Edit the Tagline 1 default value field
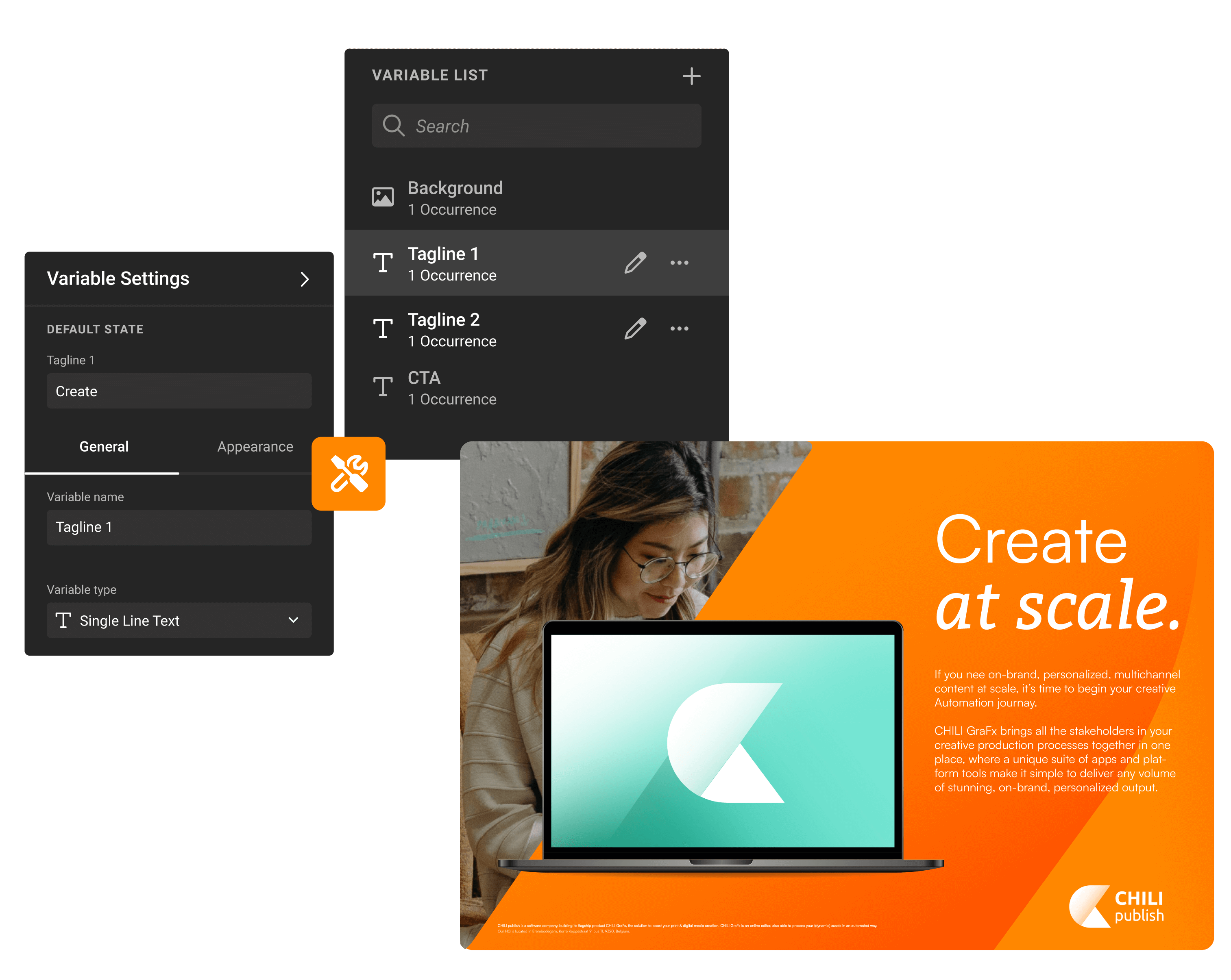The width and height of the screenshot is (1231, 980). (x=179, y=391)
